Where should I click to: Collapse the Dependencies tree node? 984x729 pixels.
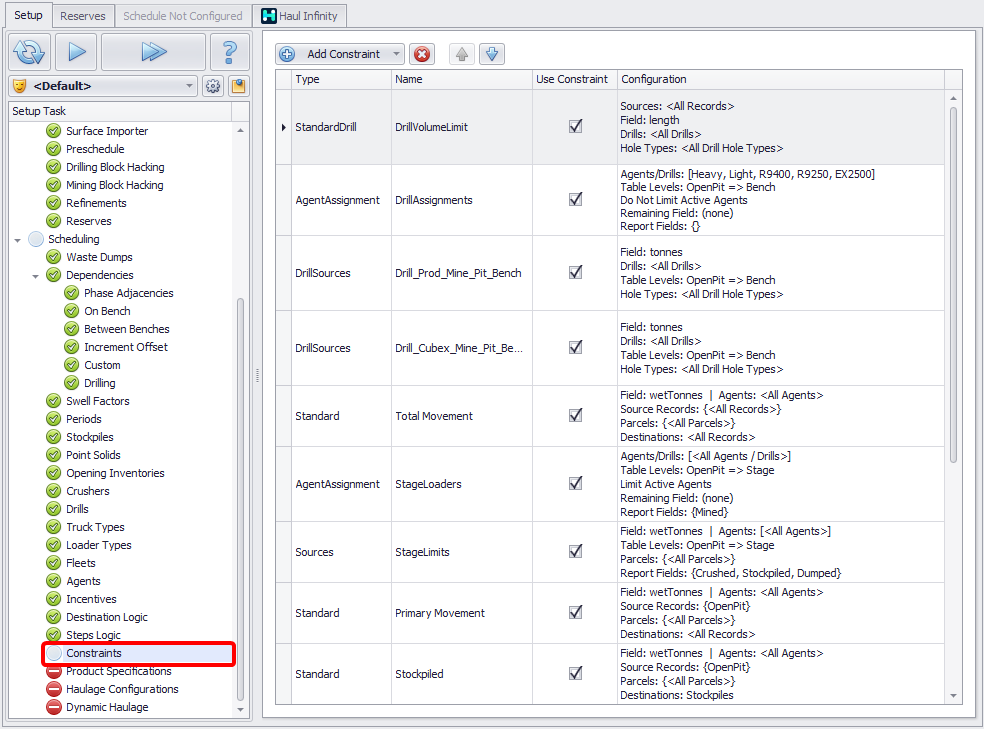coord(36,275)
